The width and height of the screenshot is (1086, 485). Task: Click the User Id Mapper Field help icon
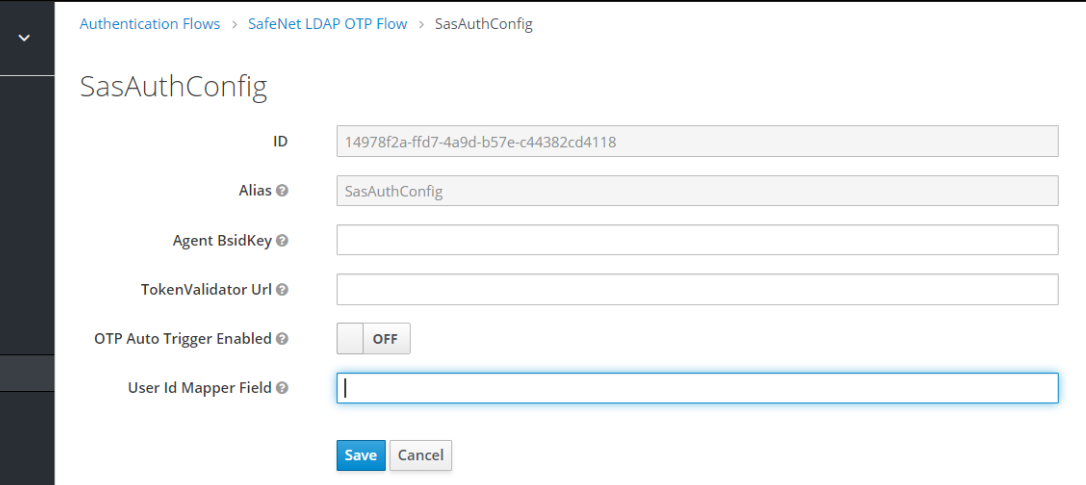(x=282, y=388)
